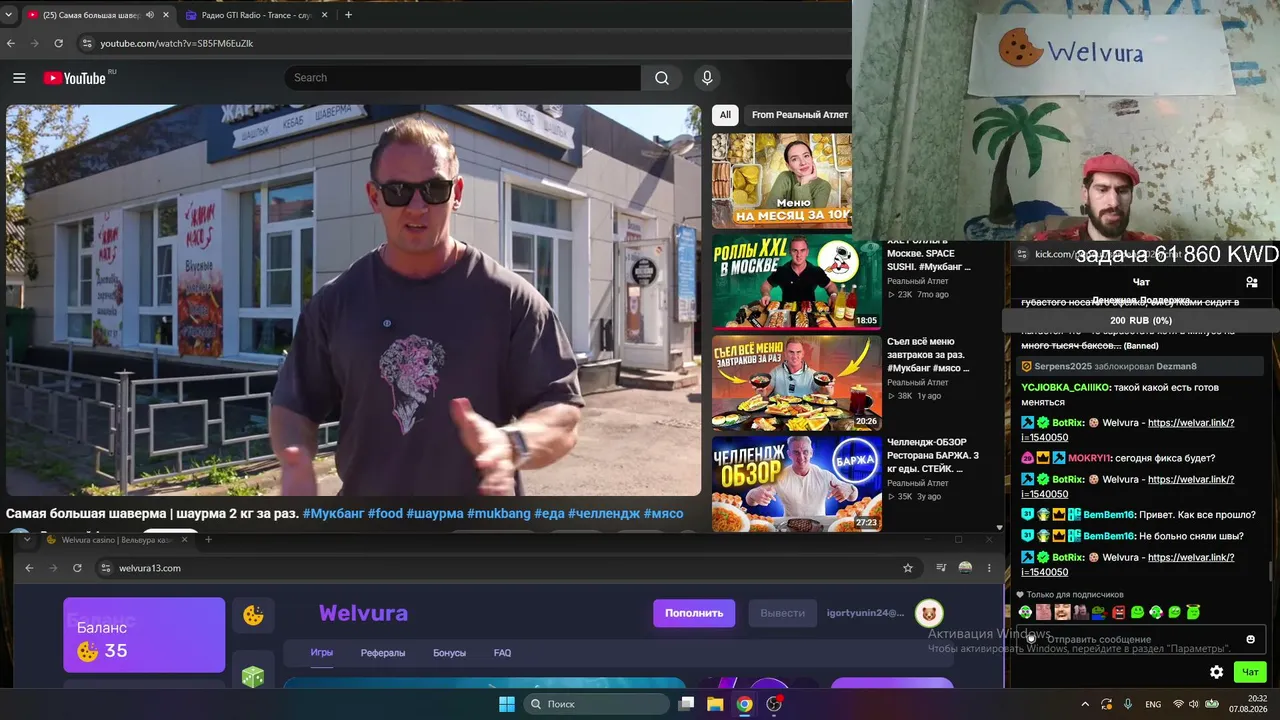Click the Welvura logo text

363,613
